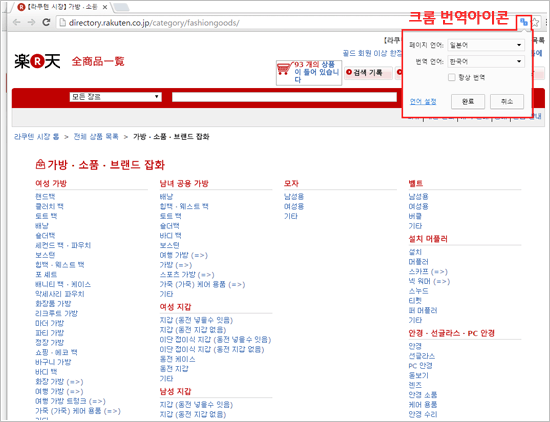Open the 퍼 머플러 link
The width and height of the screenshot is (550, 422).
(x=423, y=310)
